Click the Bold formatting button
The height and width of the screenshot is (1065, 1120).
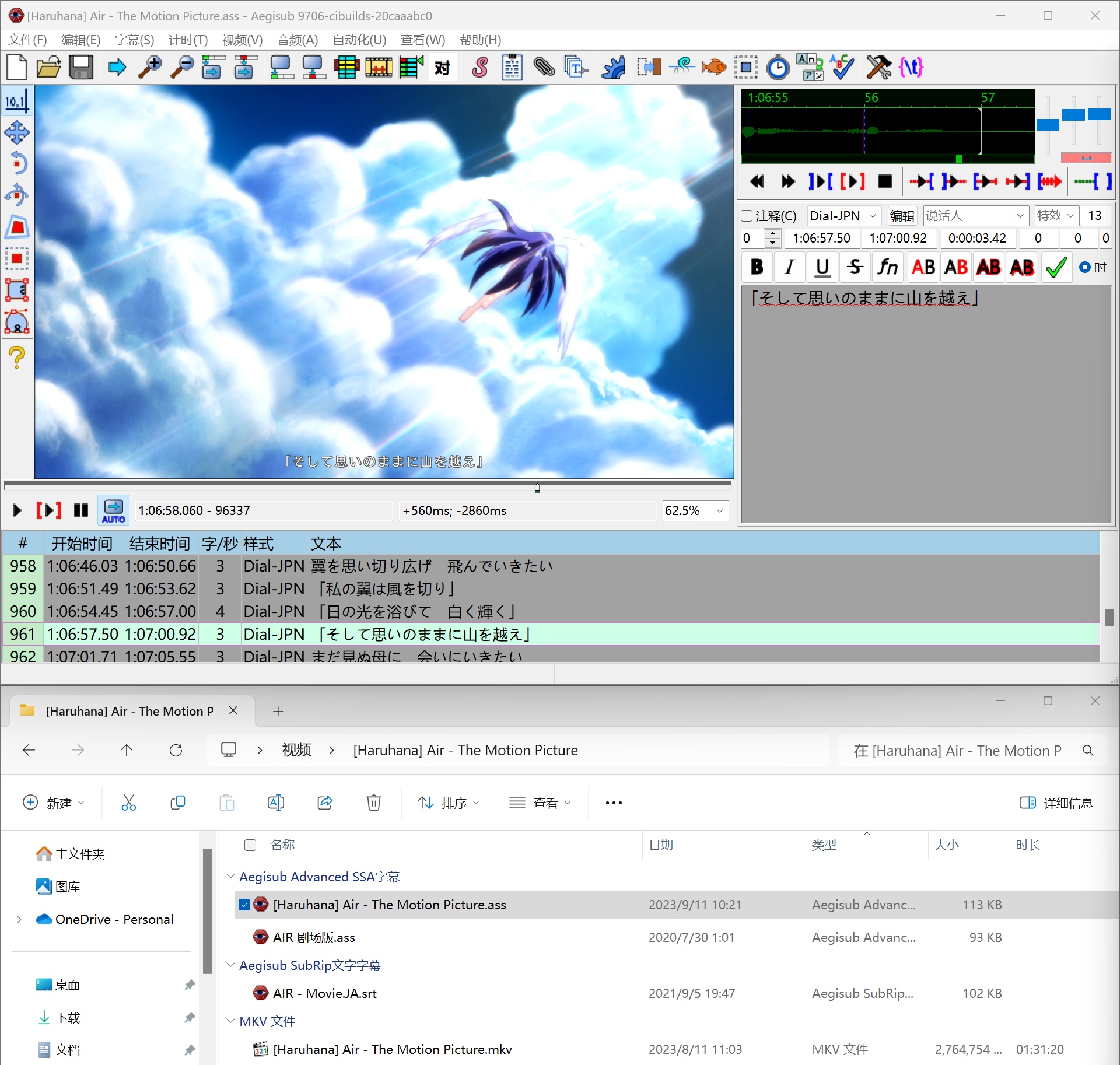757,267
